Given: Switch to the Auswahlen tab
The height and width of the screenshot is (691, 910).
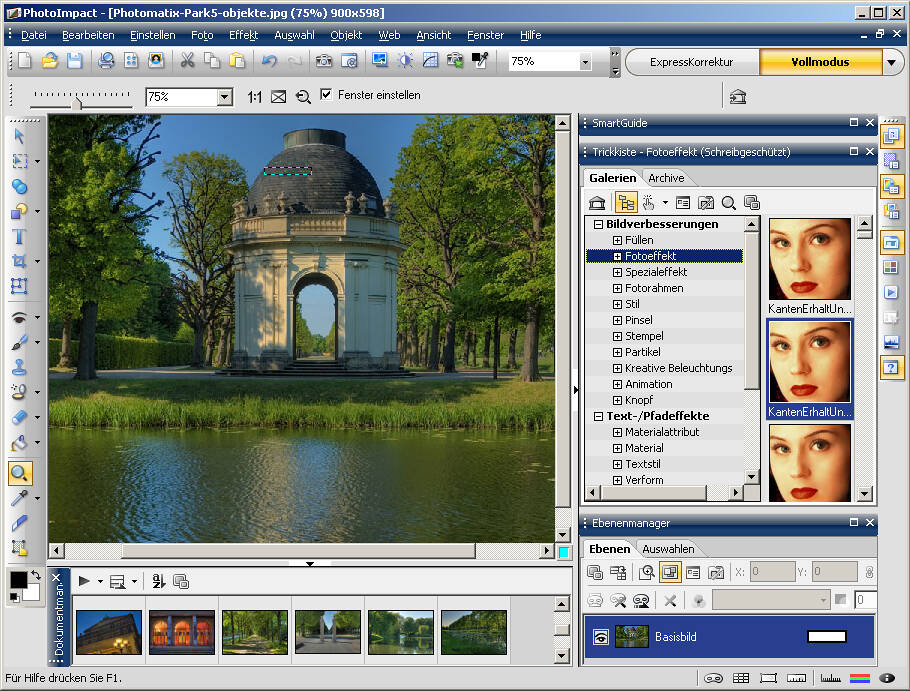Looking at the screenshot, I should tap(668, 549).
